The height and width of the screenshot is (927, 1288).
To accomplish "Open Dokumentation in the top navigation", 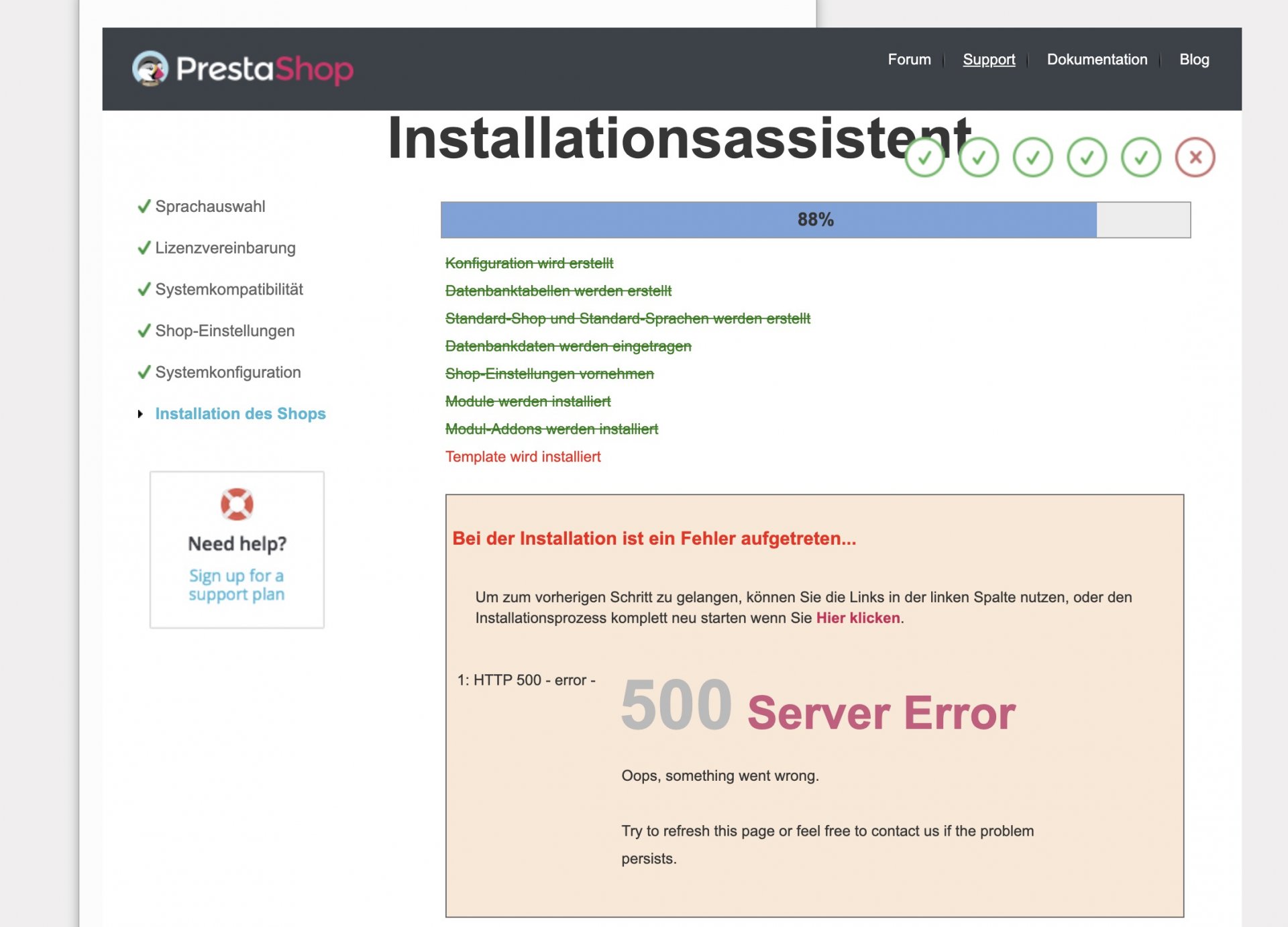I will (x=1097, y=60).
